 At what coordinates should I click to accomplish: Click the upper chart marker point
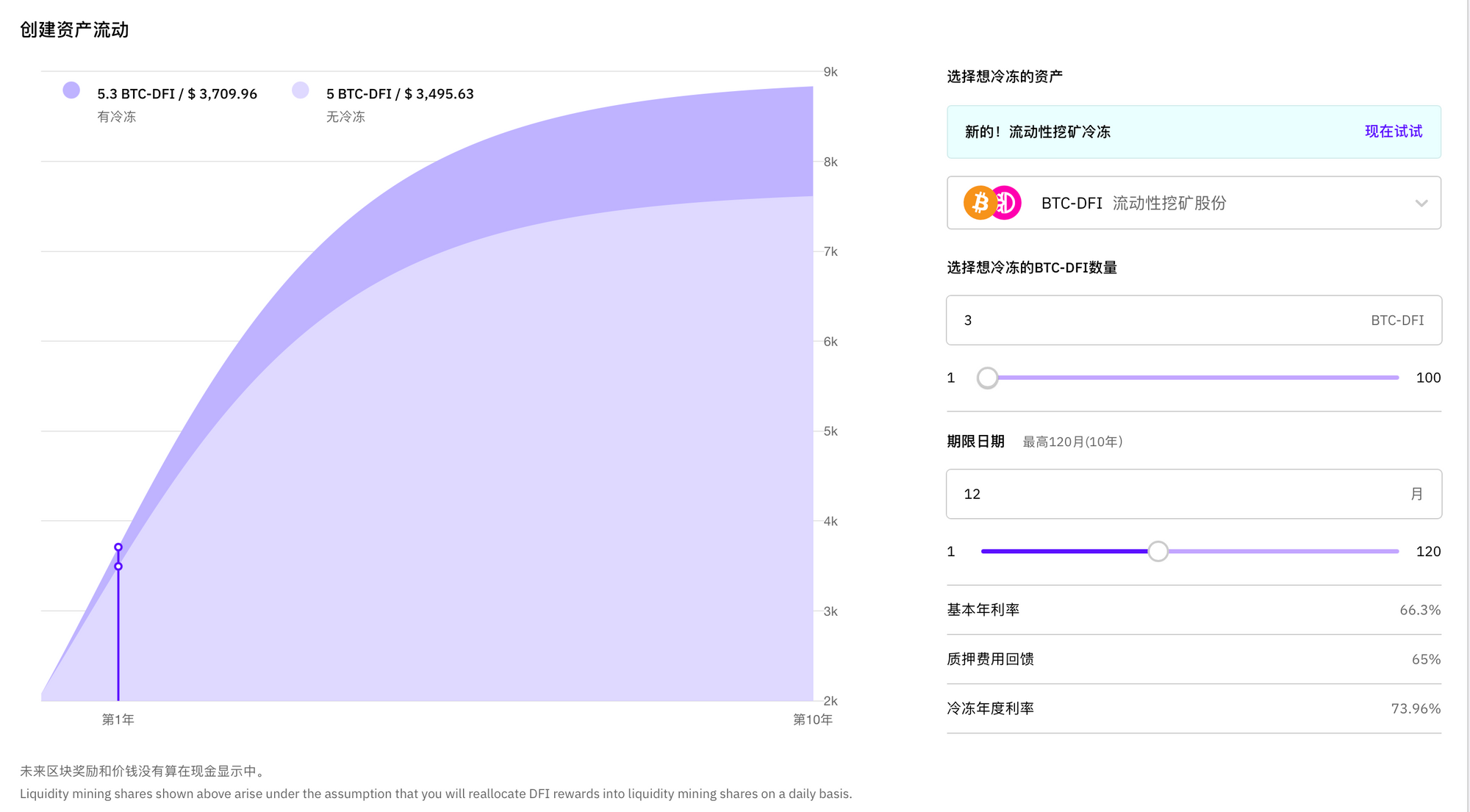click(x=118, y=547)
